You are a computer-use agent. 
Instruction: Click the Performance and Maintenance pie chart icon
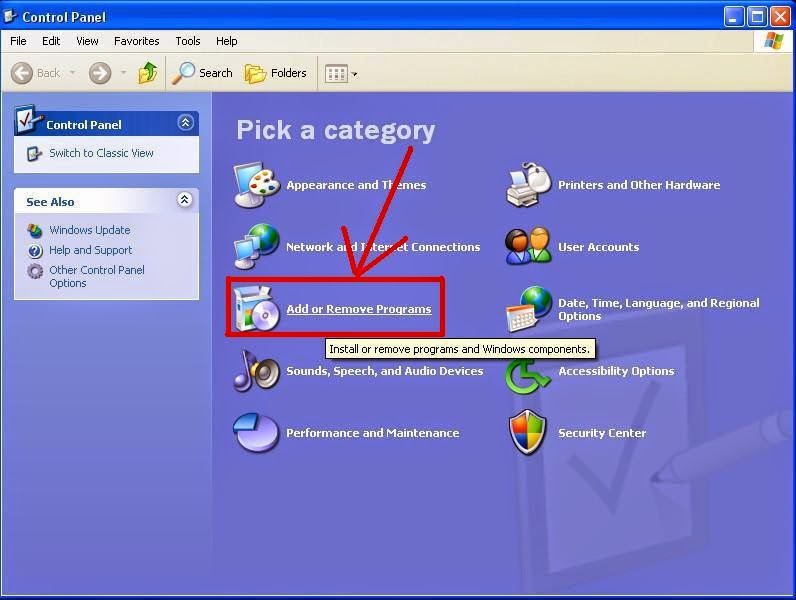[256, 432]
